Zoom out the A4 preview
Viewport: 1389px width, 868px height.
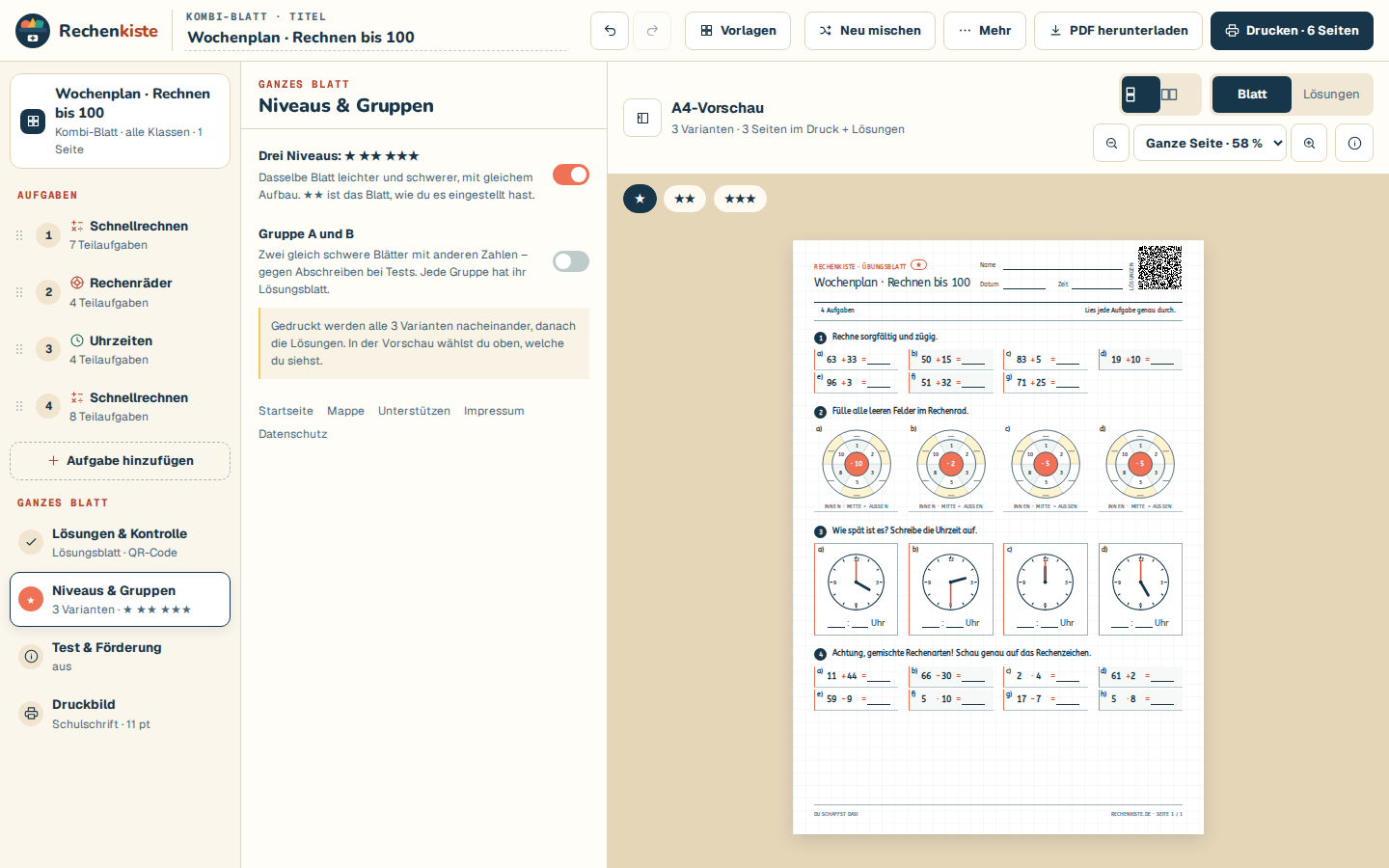[1111, 143]
